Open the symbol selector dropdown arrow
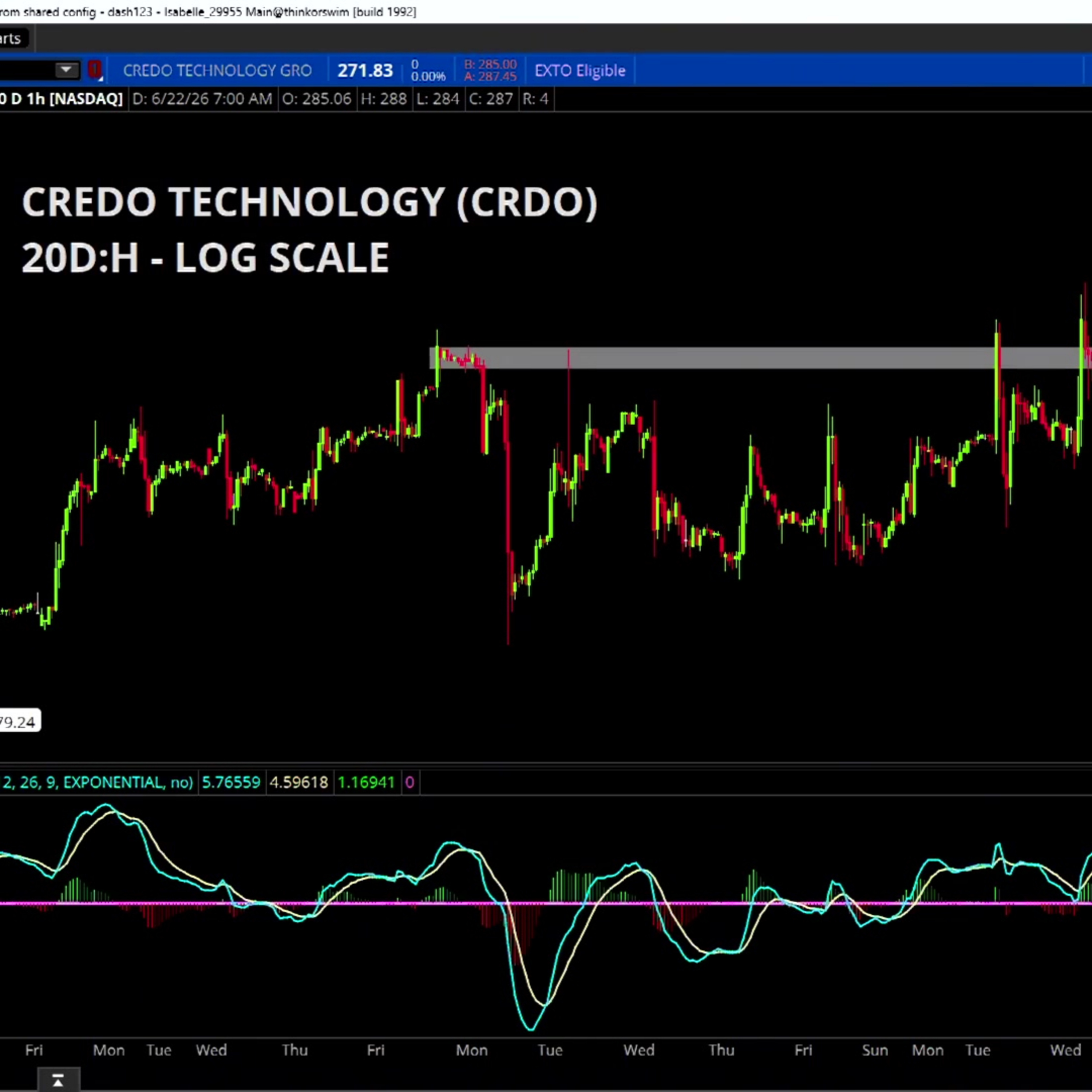The height and width of the screenshot is (1092, 1092). [66, 70]
